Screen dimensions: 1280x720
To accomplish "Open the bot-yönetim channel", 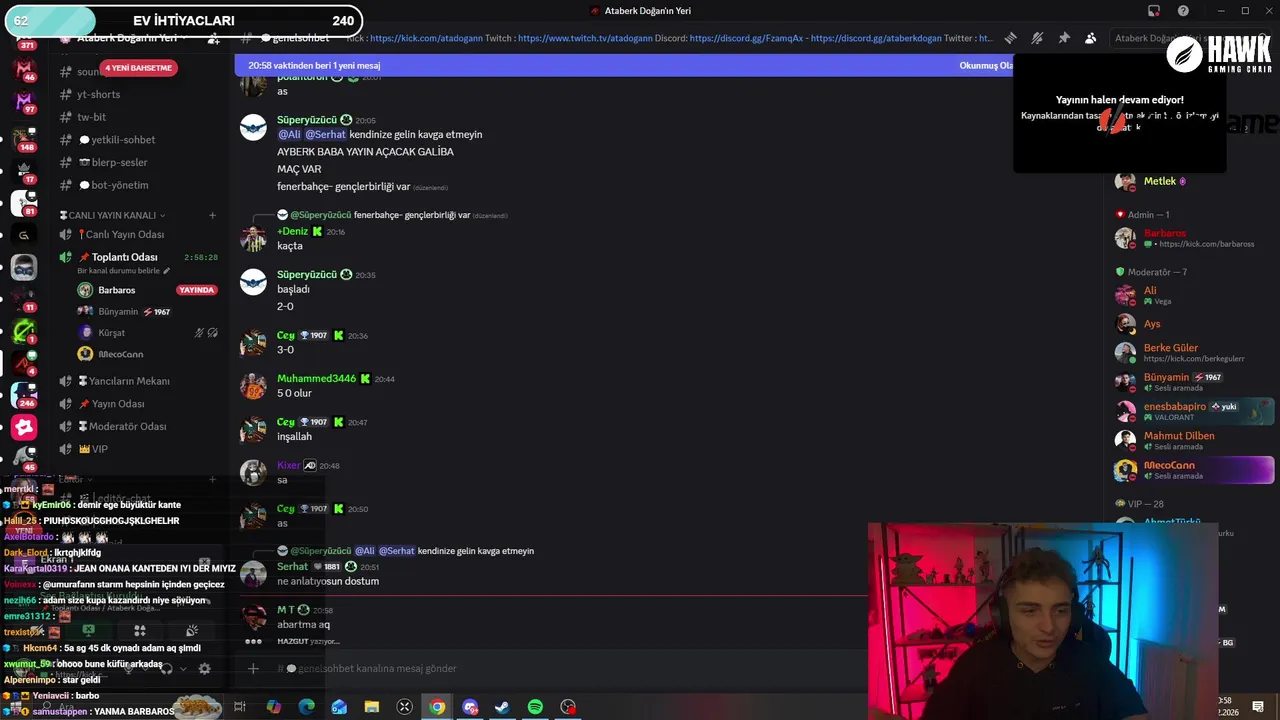I will click(140, 185).
